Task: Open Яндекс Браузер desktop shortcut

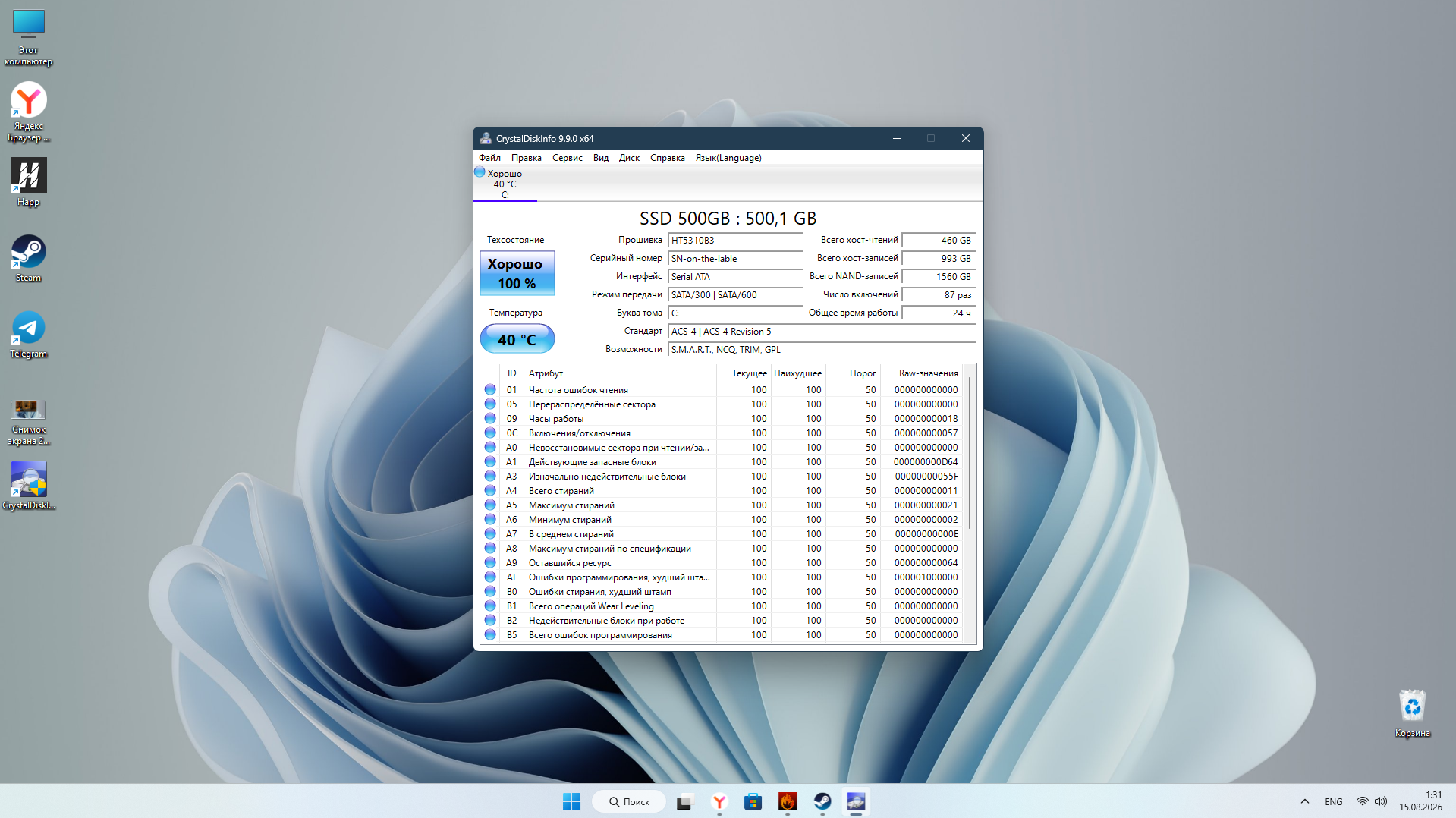Action: pos(29,112)
